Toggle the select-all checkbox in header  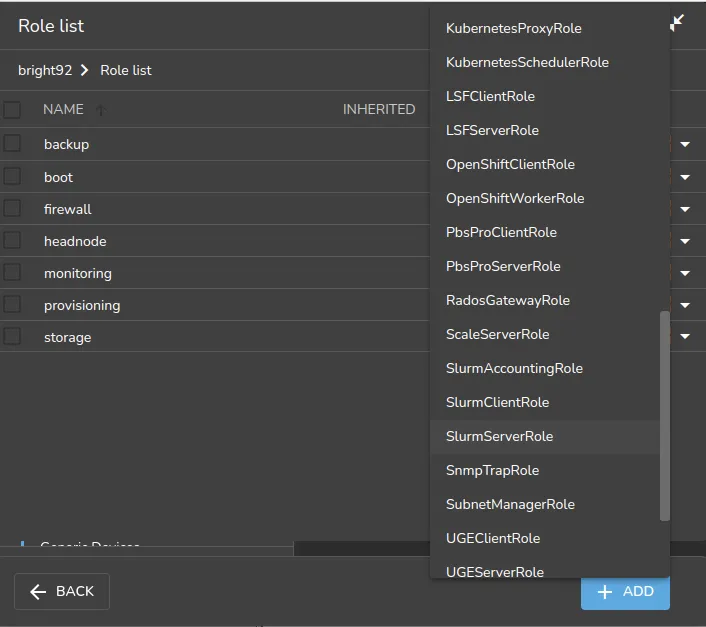coord(12,109)
